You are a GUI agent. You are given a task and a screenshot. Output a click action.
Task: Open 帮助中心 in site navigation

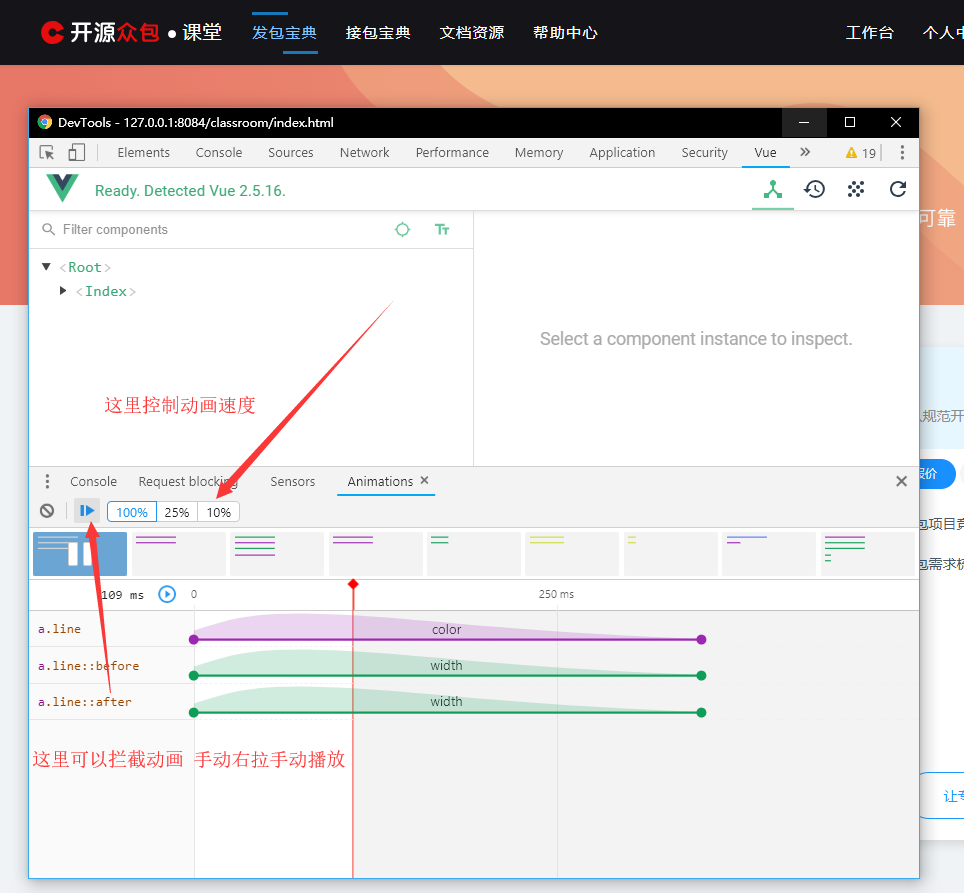pyautogui.click(x=565, y=33)
